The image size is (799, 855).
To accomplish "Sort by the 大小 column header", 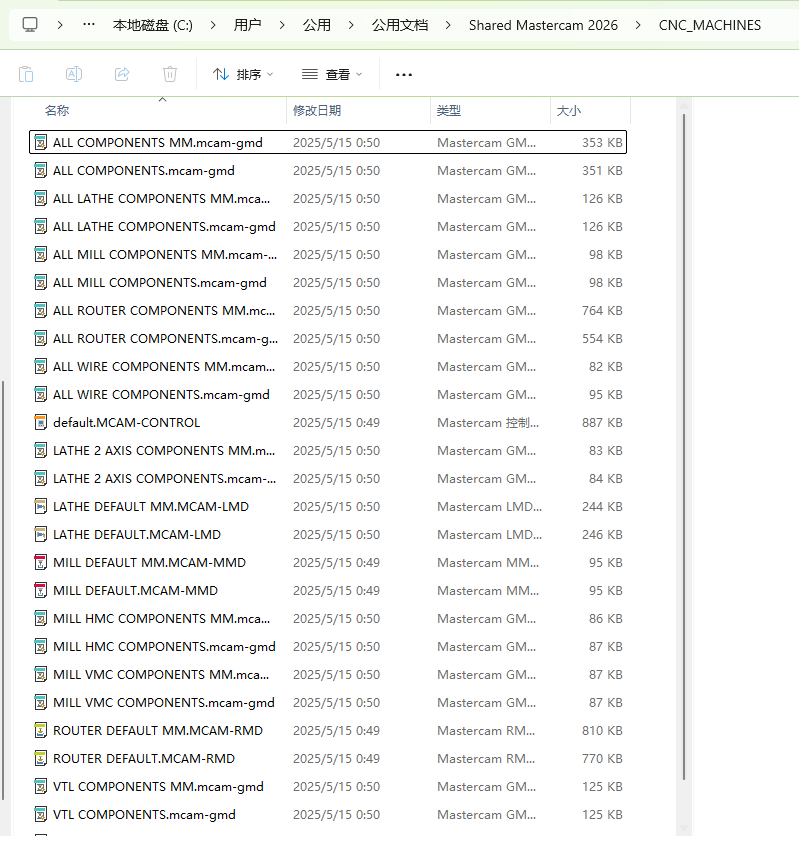I will [x=569, y=111].
